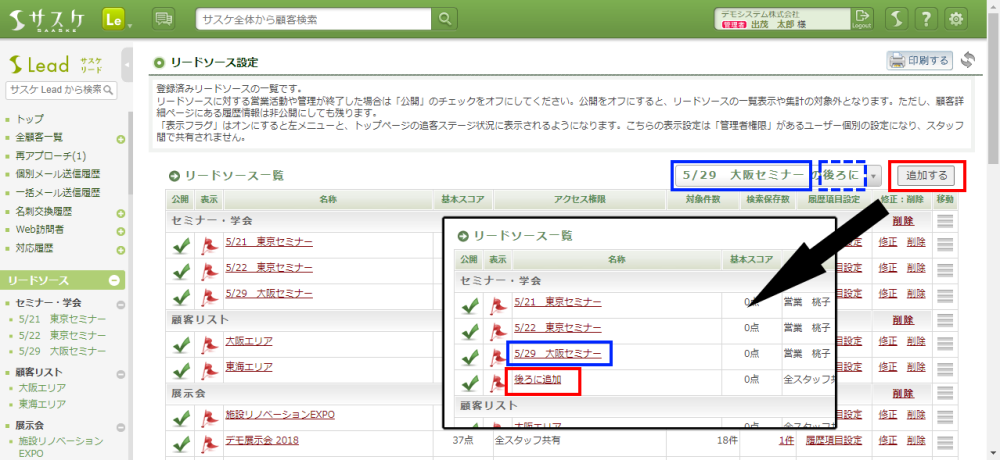This screenshot has width=1000, height=460.
Task: Open トップ in the sidebar menu
Action: pyautogui.click(x=30, y=118)
